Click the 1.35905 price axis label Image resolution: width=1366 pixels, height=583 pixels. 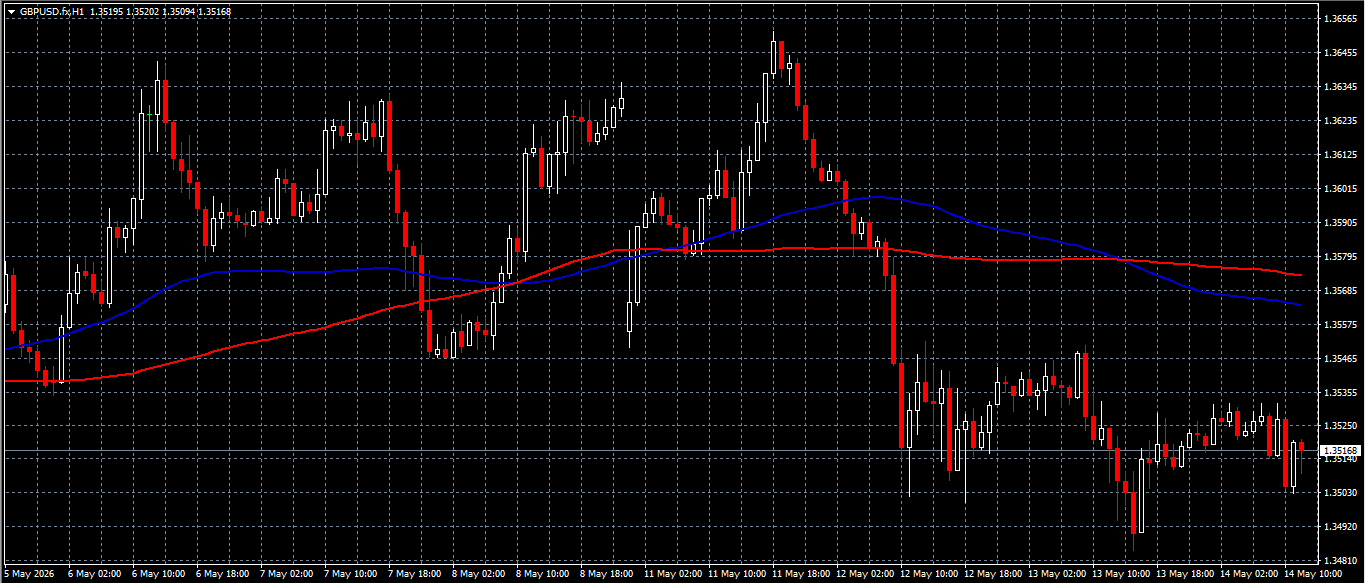[x=1340, y=223]
